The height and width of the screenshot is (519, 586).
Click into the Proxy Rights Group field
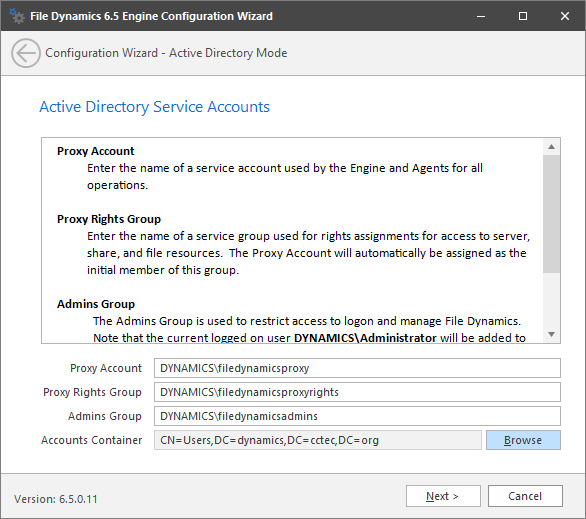[357, 392]
